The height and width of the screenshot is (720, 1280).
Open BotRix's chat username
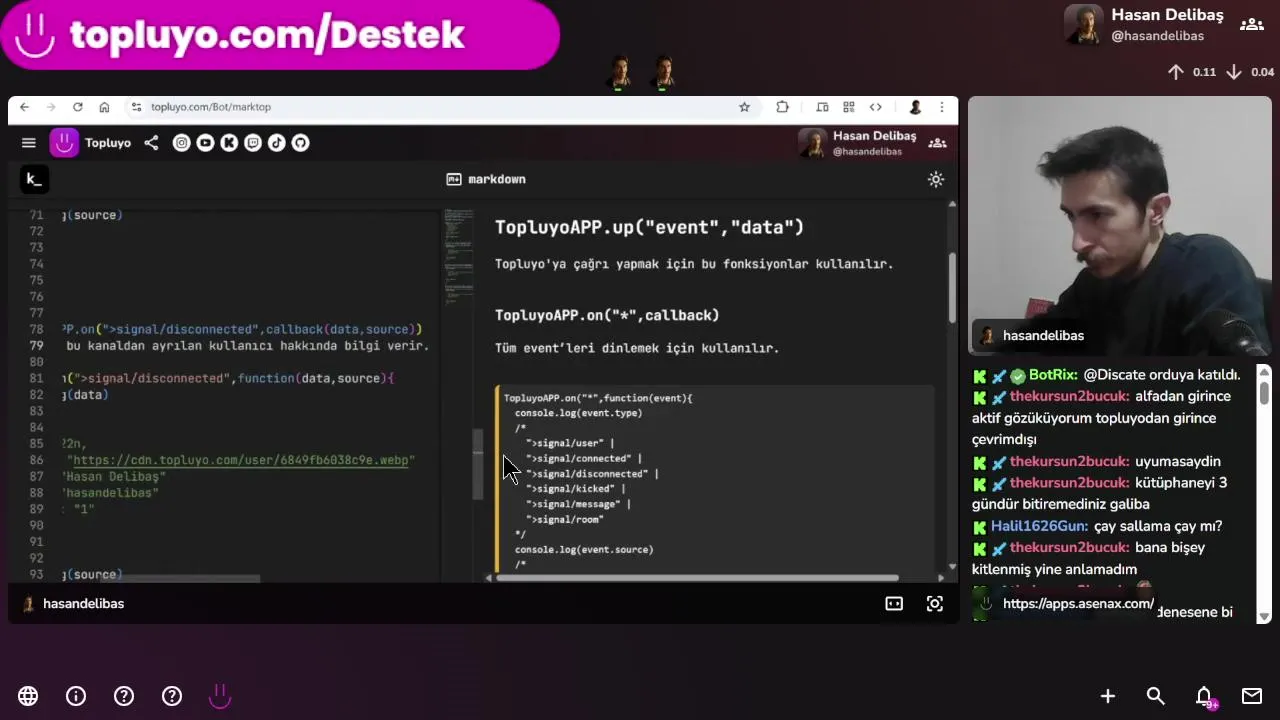point(1053,375)
